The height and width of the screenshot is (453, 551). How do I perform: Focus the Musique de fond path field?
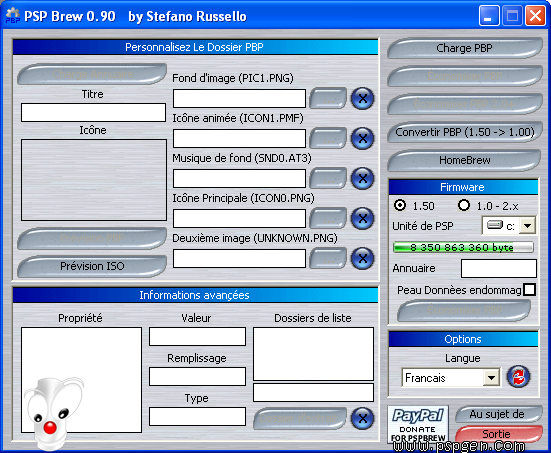coord(239,179)
